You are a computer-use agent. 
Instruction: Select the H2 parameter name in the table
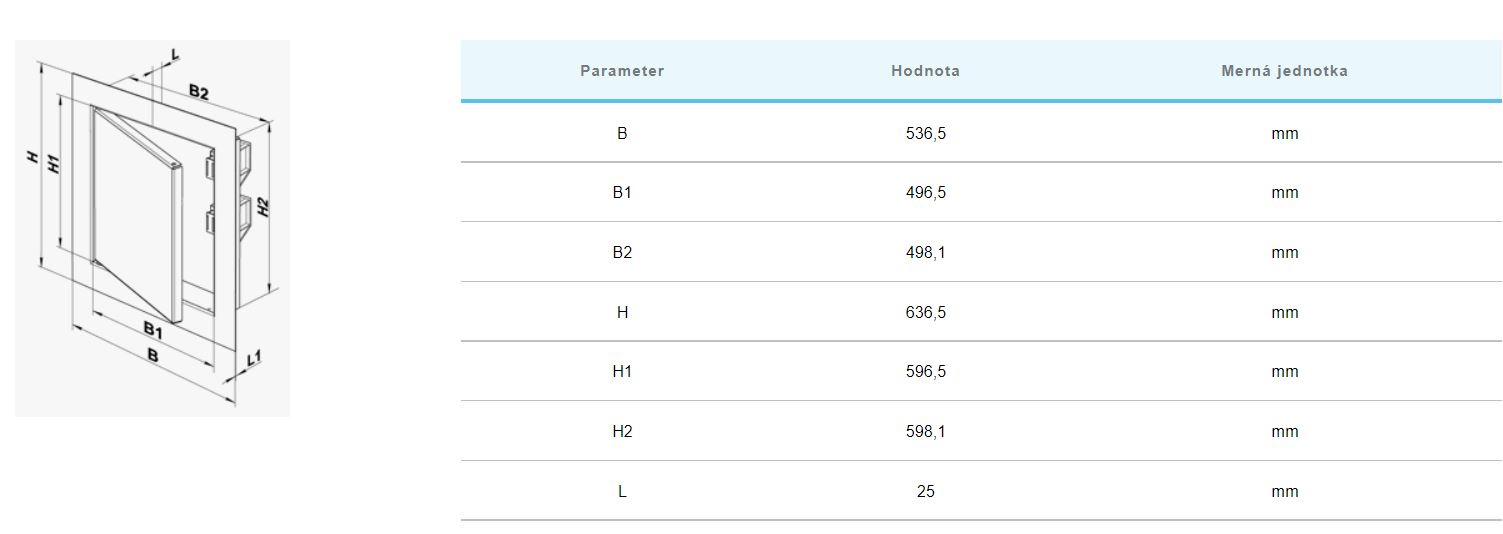(x=622, y=431)
